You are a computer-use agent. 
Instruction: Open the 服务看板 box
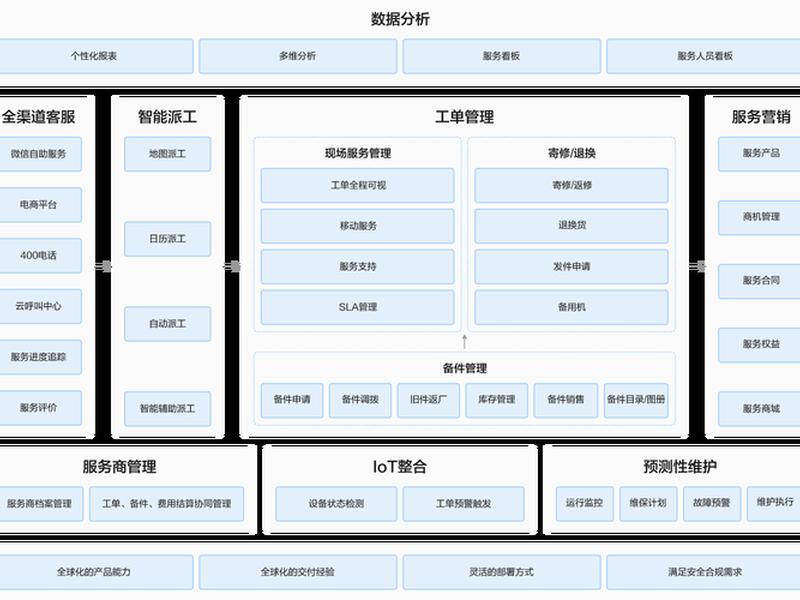[502, 56]
